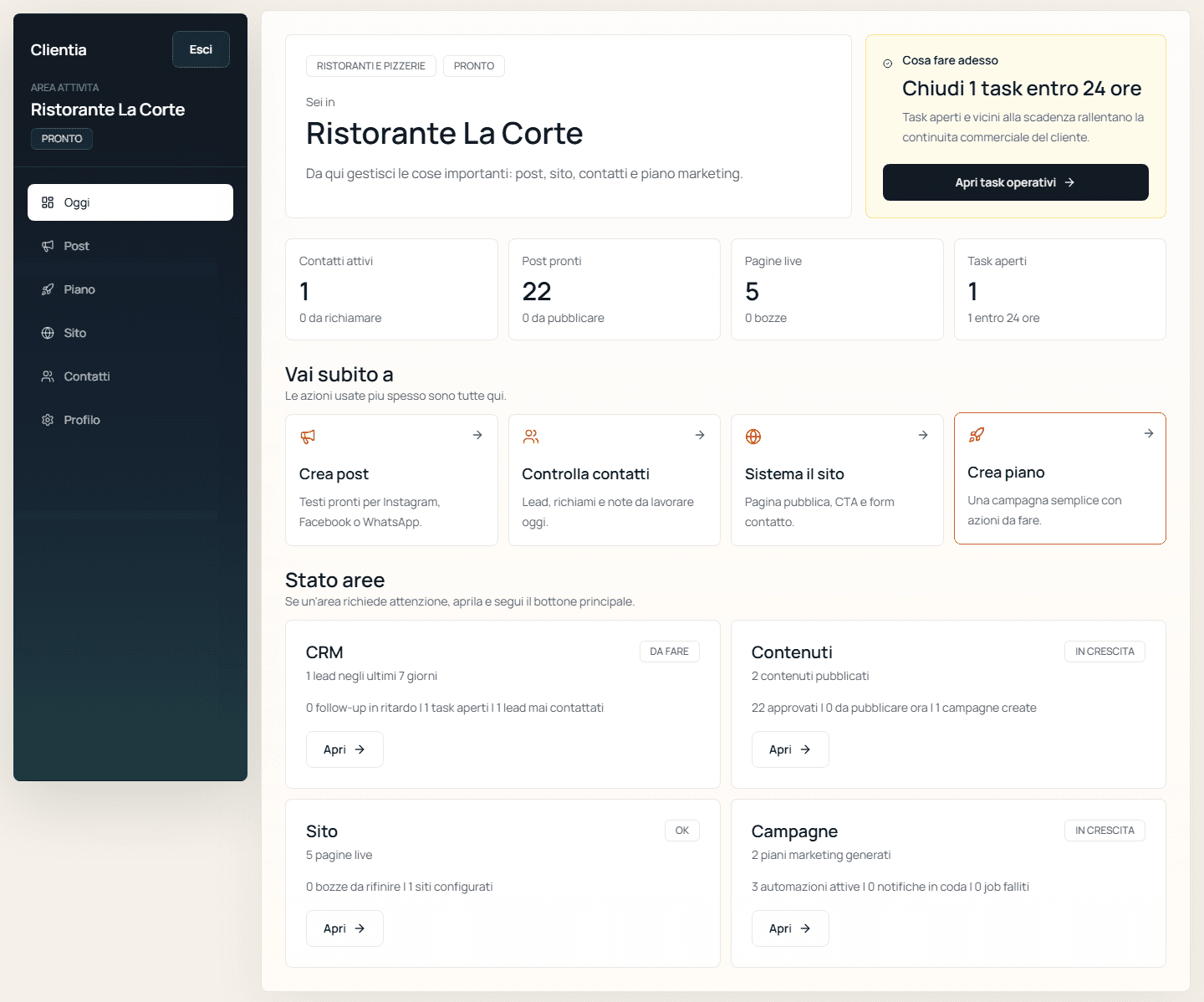The width and height of the screenshot is (1204, 1002).
Task: Go to Post in the sidebar
Action: pyautogui.click(x=130, y=246)
